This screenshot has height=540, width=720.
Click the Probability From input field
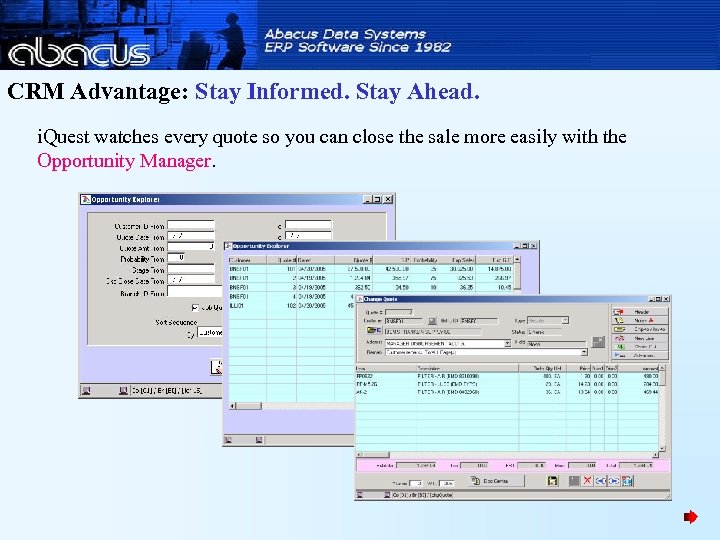tap(176, 258)
